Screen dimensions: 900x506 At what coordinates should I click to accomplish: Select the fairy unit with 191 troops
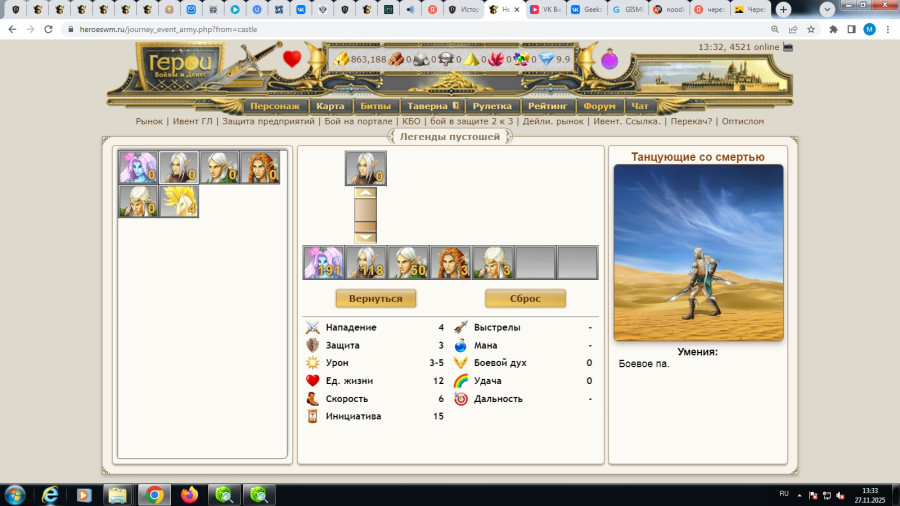[x=323, y=263]
